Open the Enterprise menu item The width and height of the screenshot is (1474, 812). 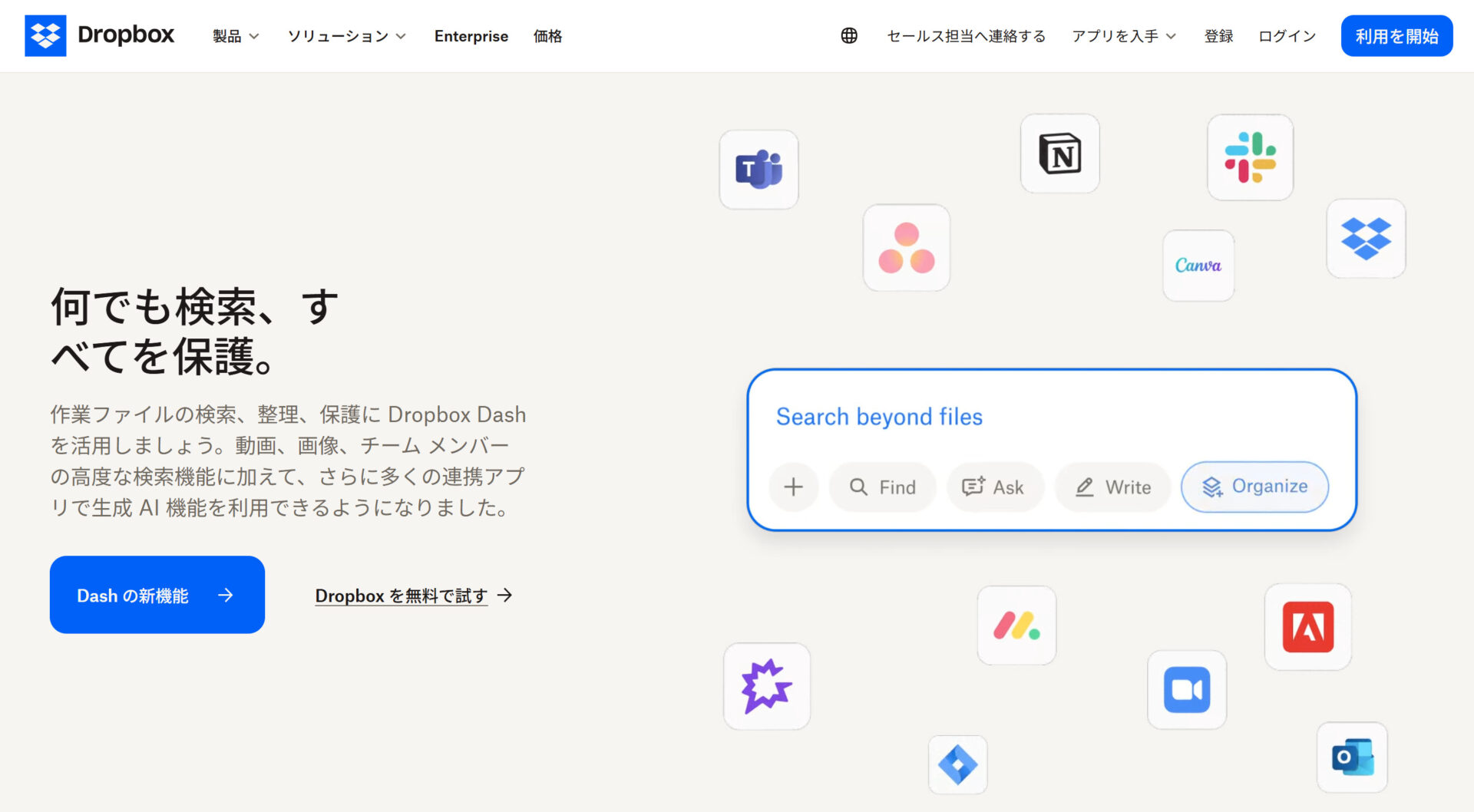tap(471, 35)
